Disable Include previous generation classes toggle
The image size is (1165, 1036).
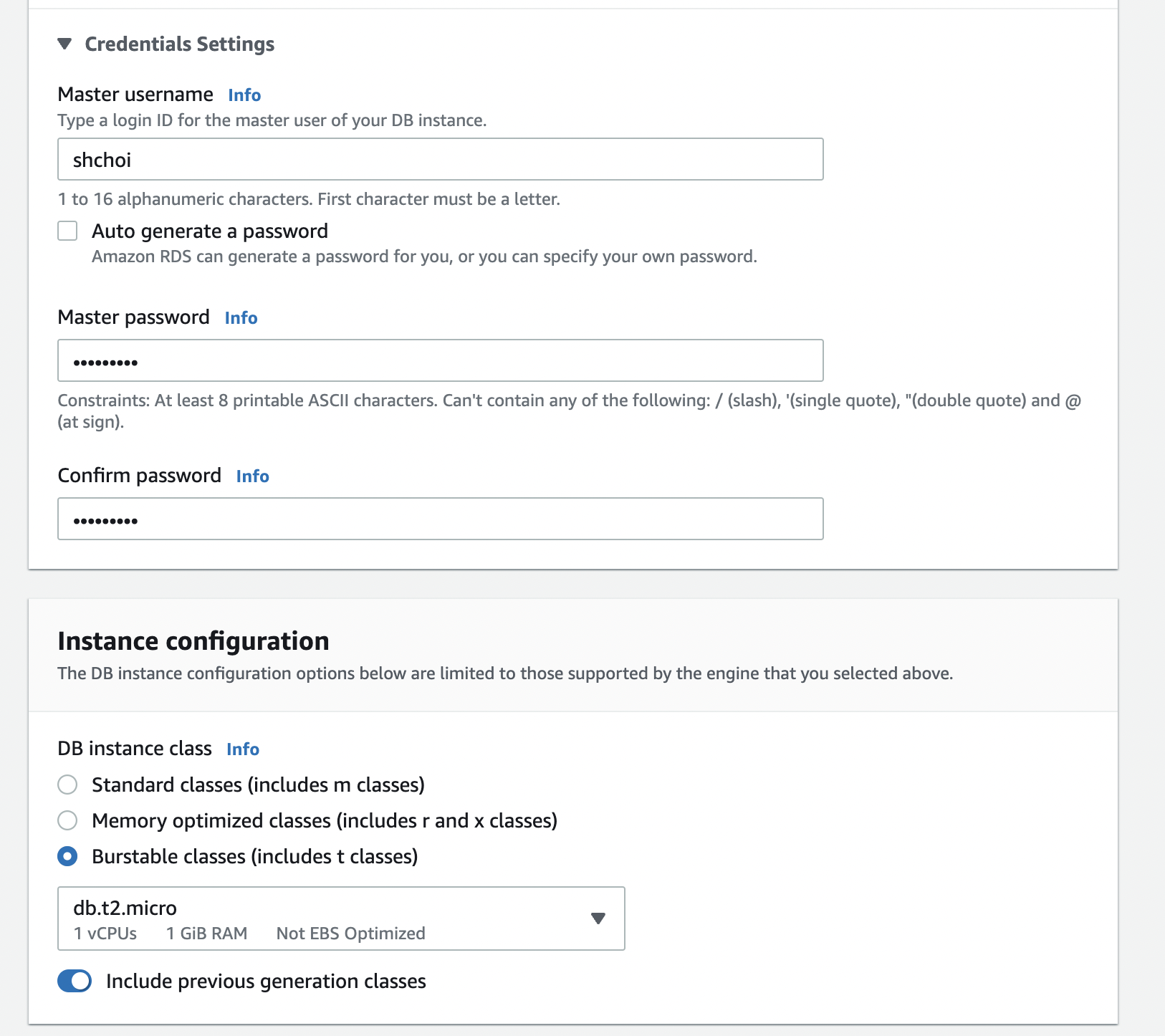click(75, 981)
